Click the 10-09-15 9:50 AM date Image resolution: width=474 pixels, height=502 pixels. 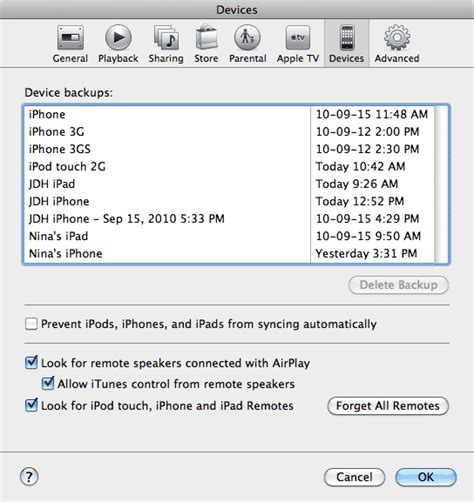pyautogui.click(x=369, y=236)
